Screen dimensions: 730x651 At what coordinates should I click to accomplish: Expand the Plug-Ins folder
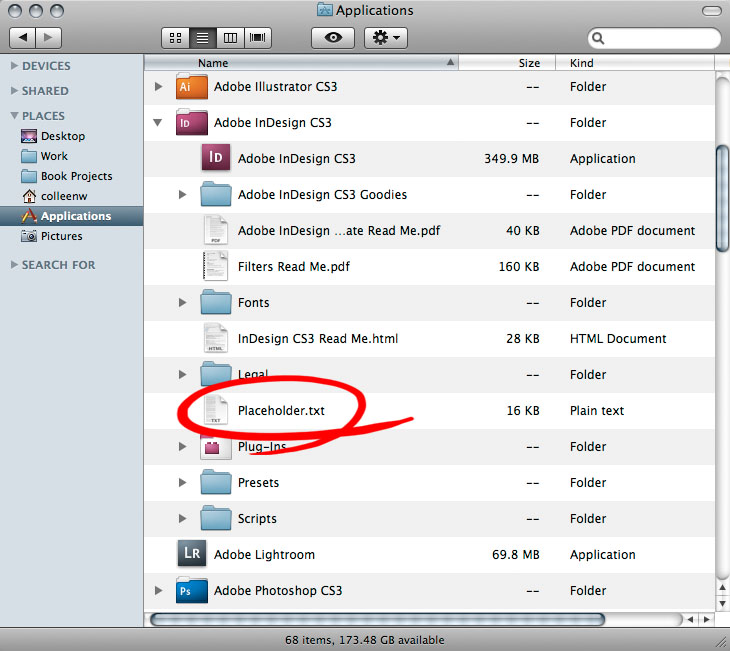pos(182,447)
